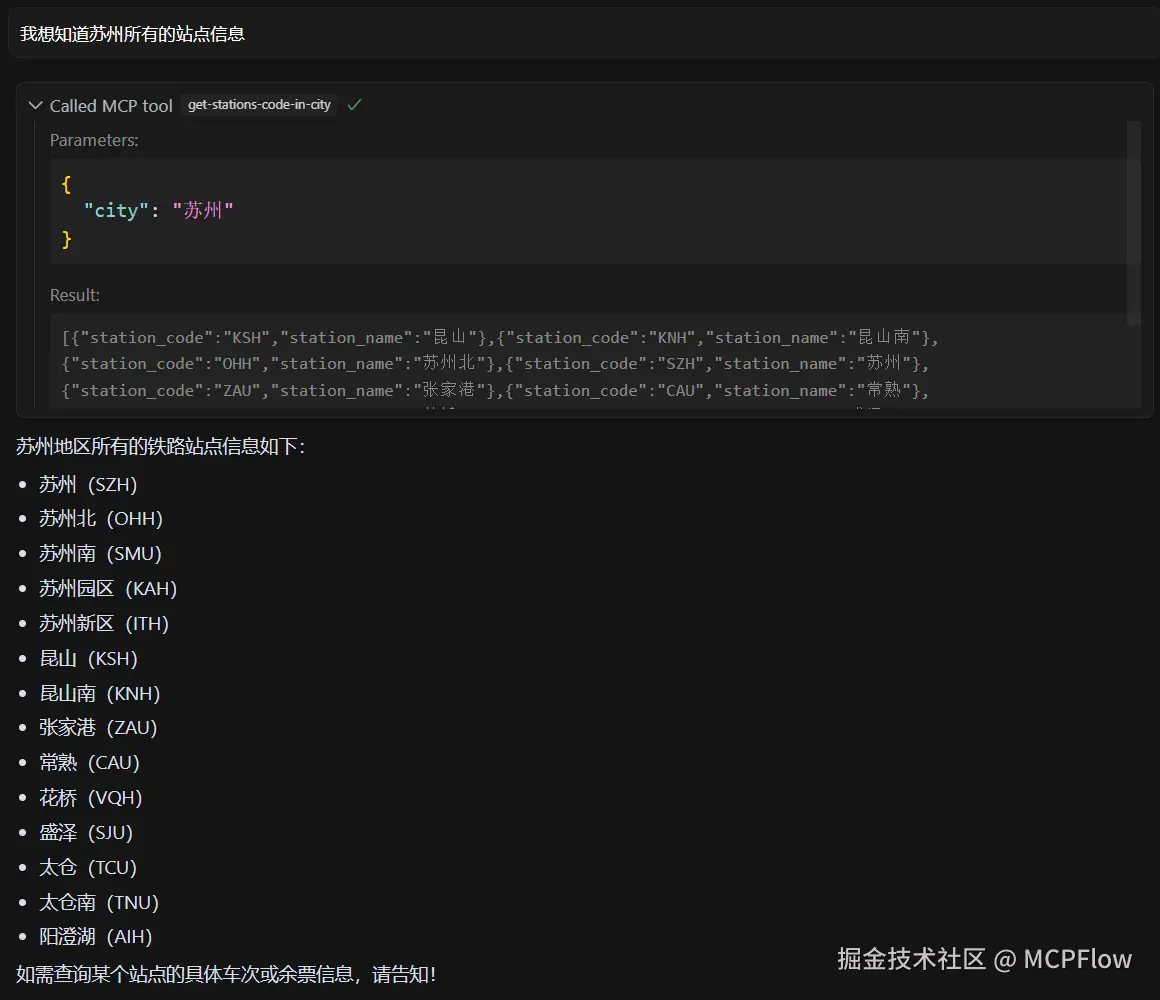
Task: Click the MCPFlow watermark text
Action: [1077, 959]
